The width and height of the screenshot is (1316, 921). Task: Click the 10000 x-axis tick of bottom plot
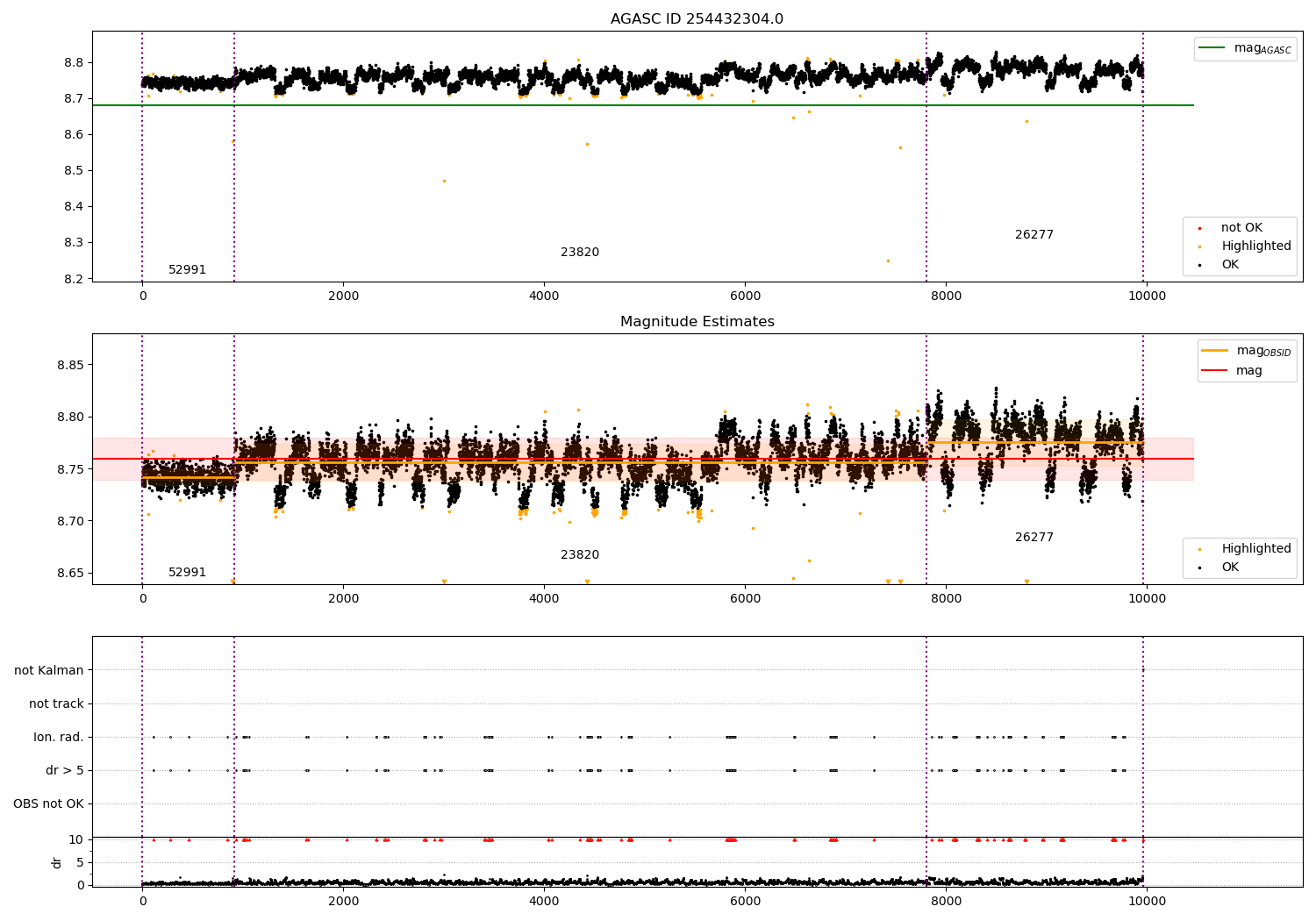(1147, 901)
